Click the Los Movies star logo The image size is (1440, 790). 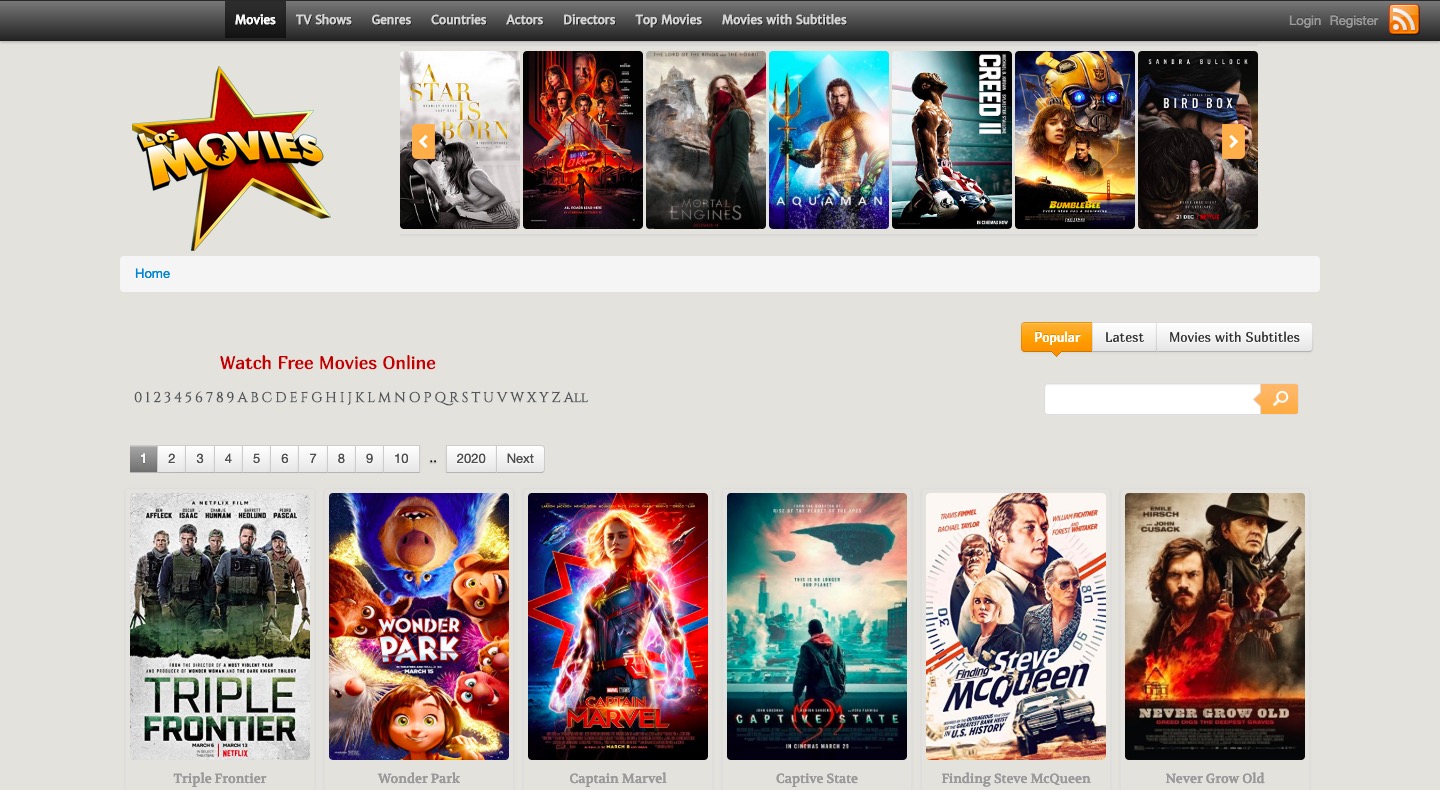231,158
